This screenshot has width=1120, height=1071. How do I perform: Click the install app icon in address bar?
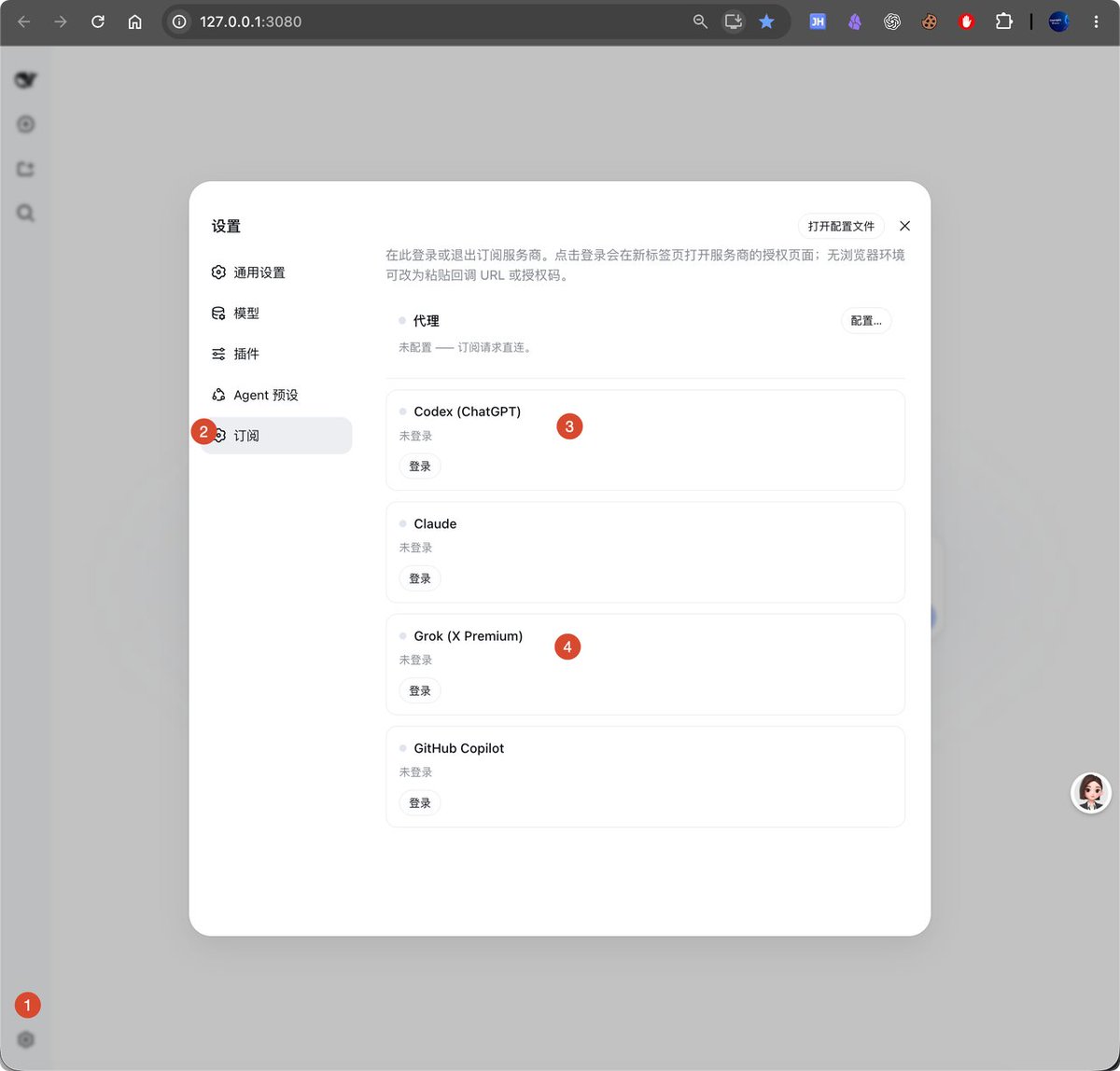734,21
